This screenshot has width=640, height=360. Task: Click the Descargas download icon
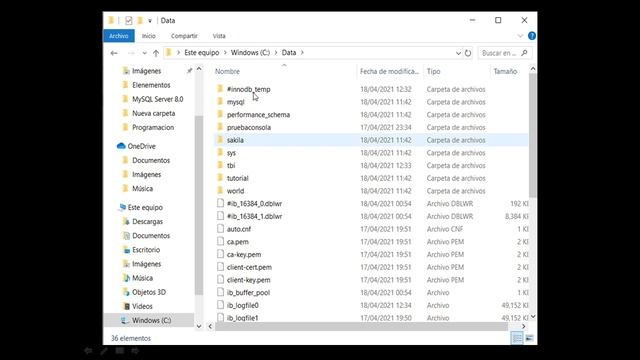coord(126,221)
